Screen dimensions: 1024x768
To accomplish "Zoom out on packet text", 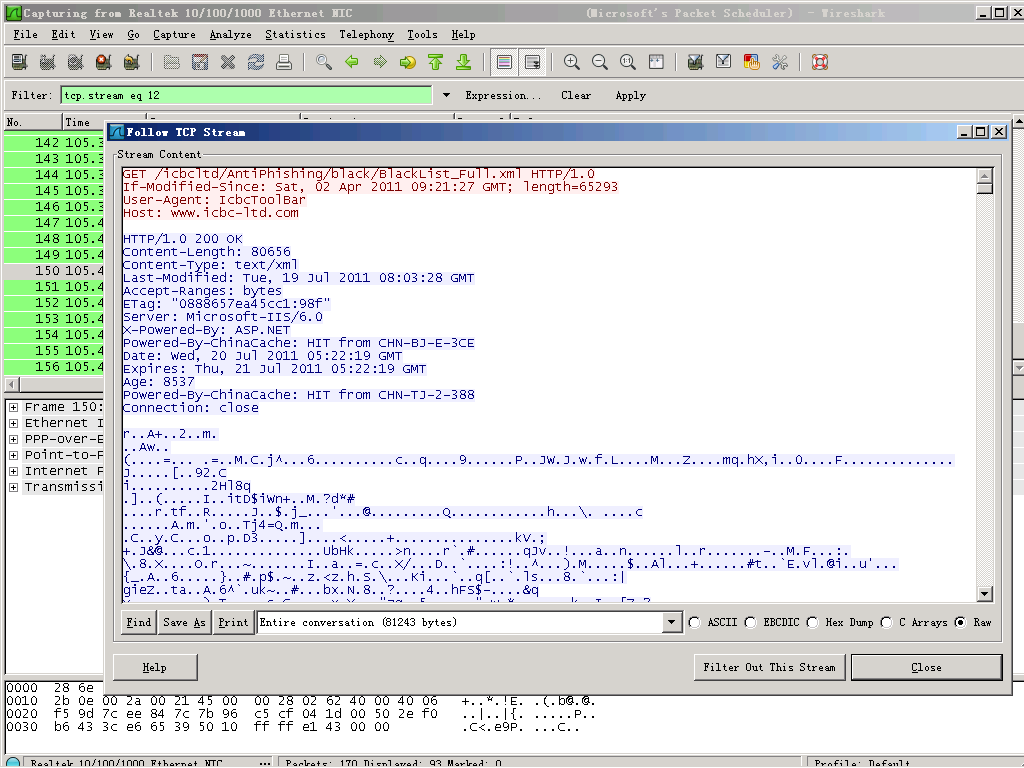I will coord(600,62).
